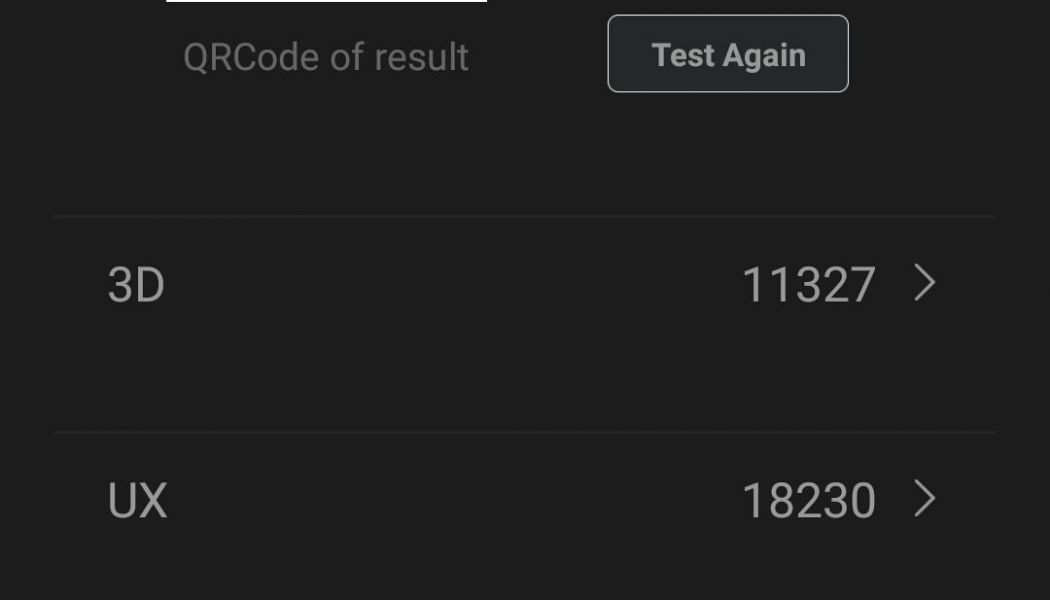Tap the letter X in UX label
1050x600 pixels.
point(152,500)
